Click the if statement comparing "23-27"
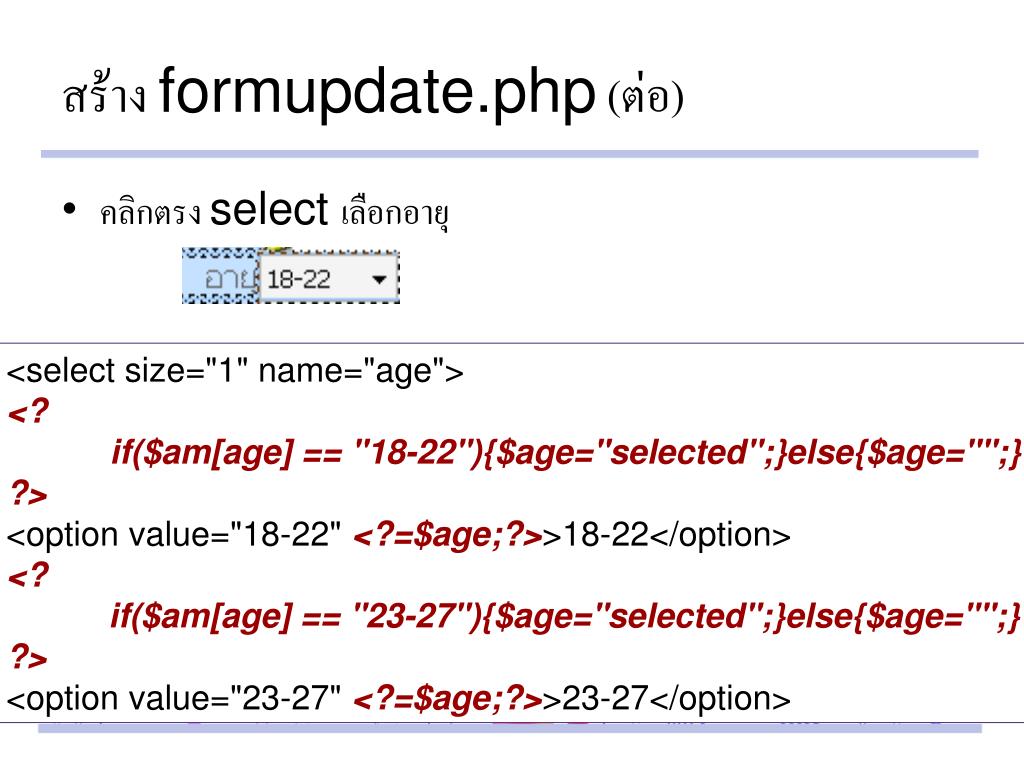This screenshot has height=768, width=1024. (x=566, y=617)
